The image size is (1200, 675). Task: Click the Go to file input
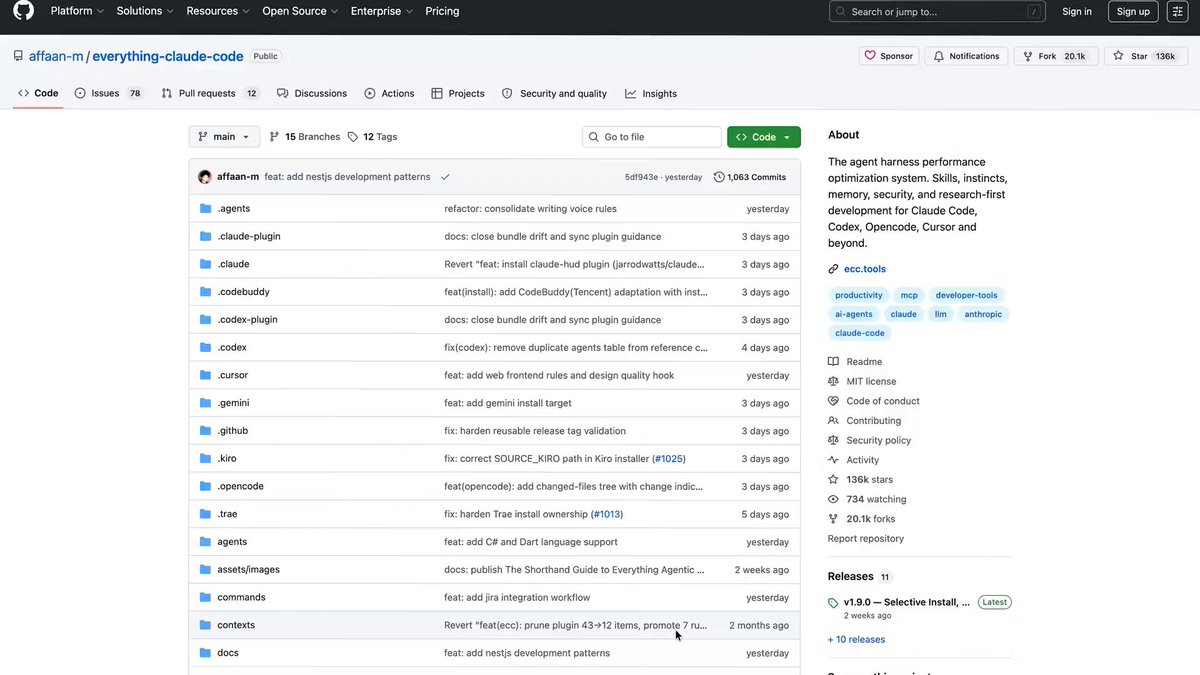pyautogui.click(x=652, y=137)
